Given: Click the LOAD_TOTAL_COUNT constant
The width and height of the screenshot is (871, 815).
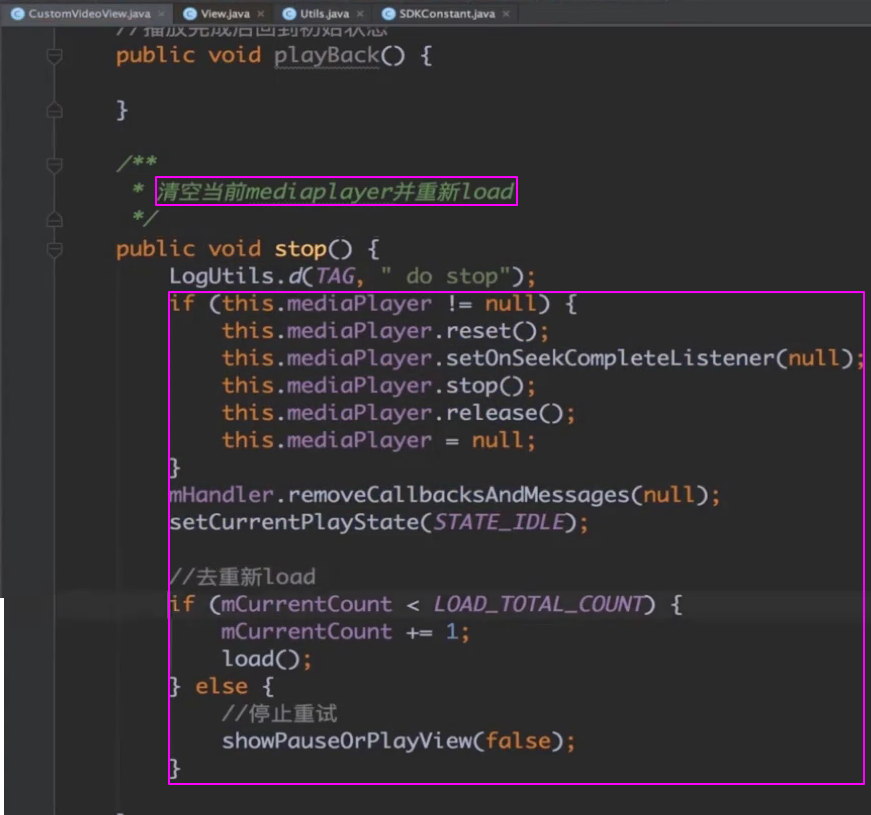Looking at the screenshot, I should tap(538, 604).
